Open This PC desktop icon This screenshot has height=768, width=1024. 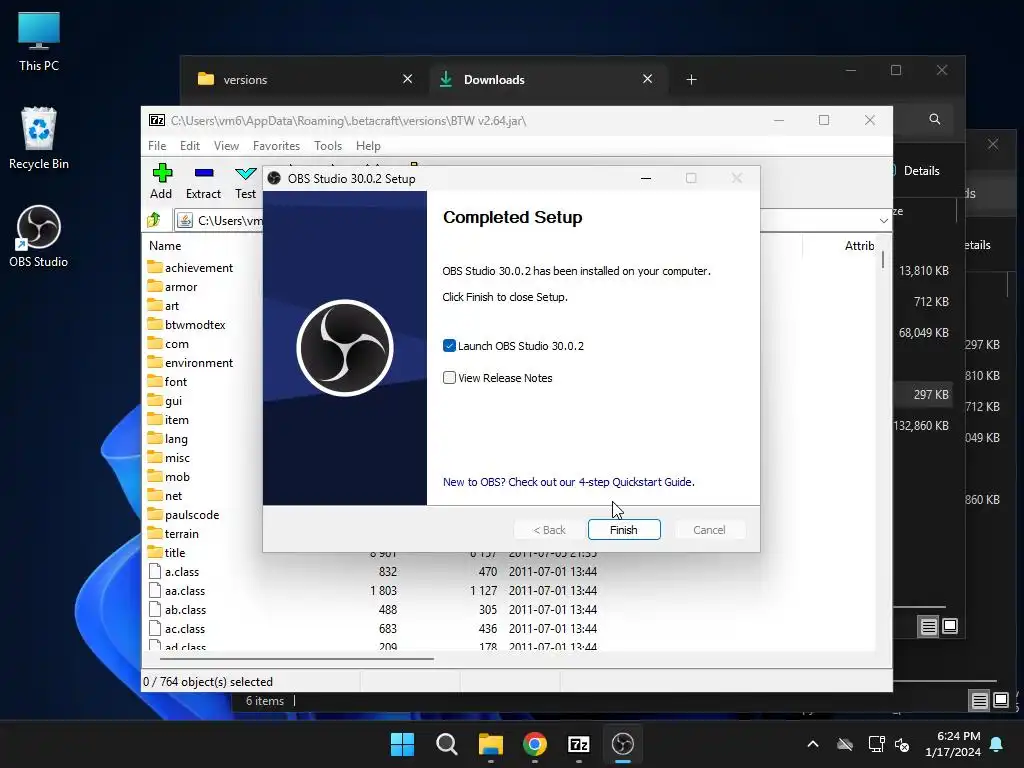point(39,42)
